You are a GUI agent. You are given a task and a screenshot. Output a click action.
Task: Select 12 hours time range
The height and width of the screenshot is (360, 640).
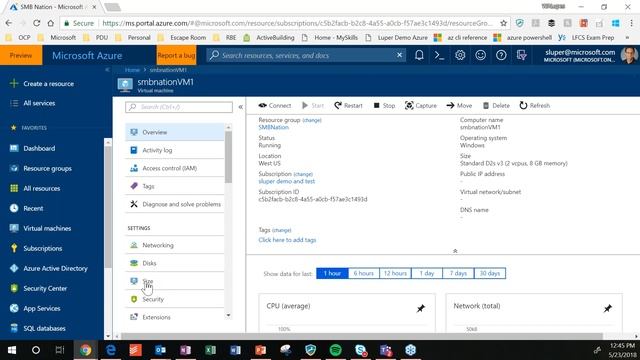(395, 273)
